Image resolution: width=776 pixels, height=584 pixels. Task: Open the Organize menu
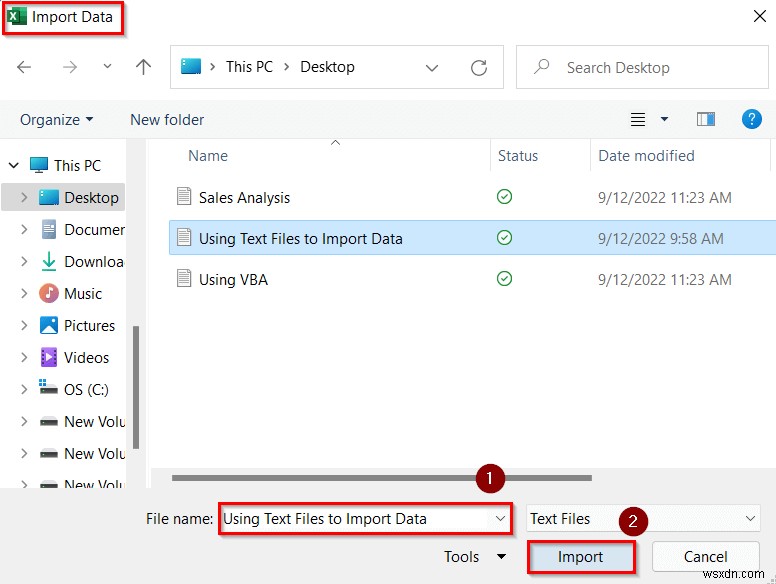click(56, 120)
